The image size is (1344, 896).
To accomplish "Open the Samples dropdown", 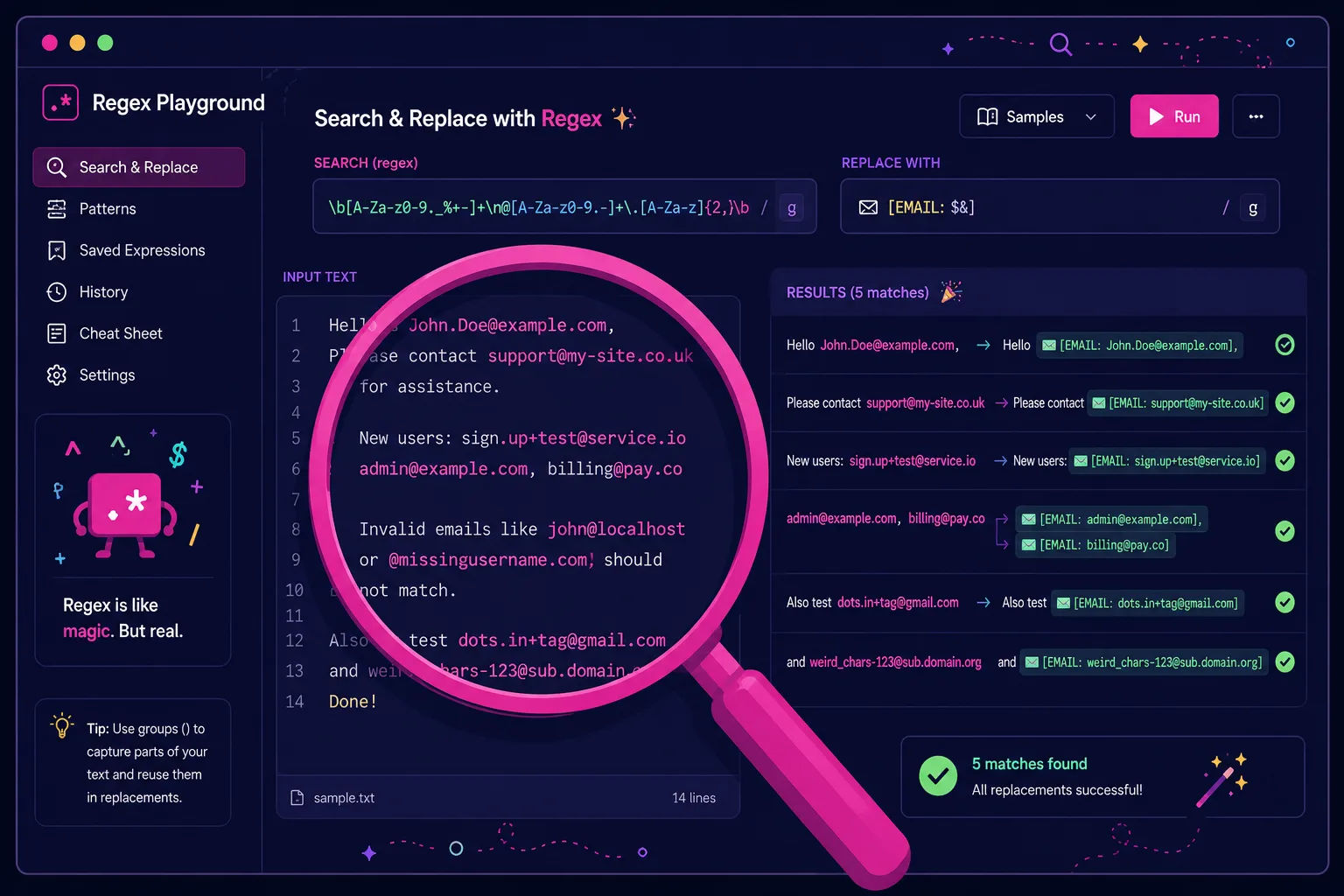I will tap(1037, 116).
